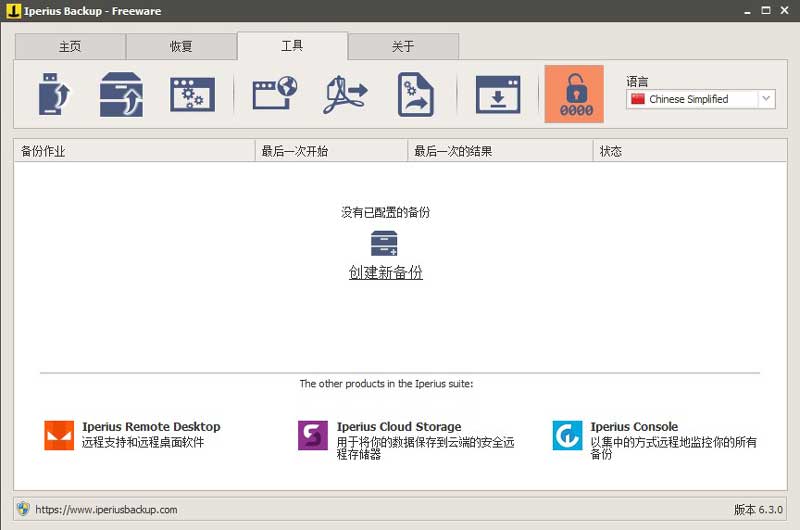Click the purple Iperius Cloud Storage logo
This screenshot has height=530, width=800.
313,435
